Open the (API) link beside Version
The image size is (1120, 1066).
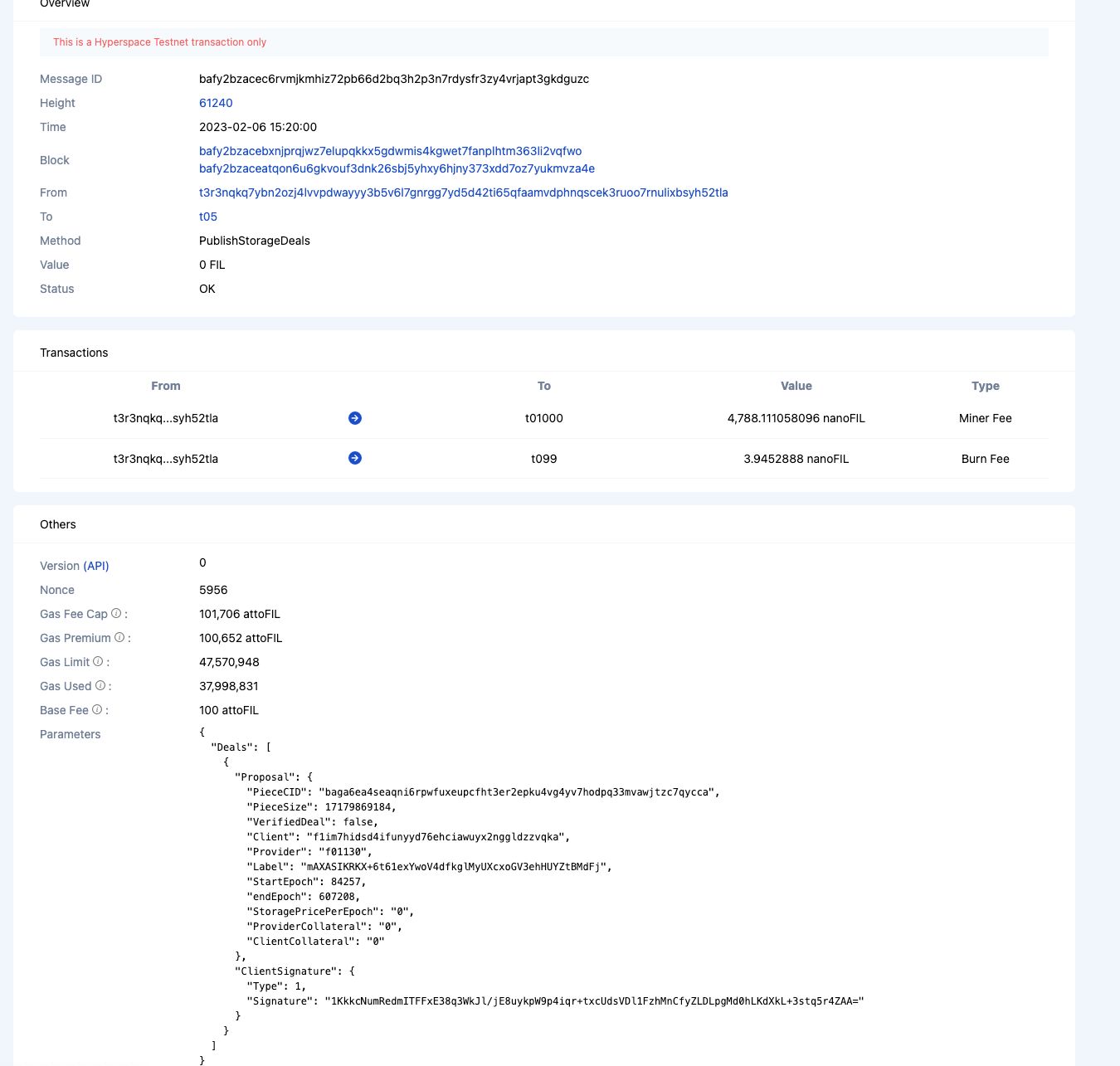click(96, 566)
